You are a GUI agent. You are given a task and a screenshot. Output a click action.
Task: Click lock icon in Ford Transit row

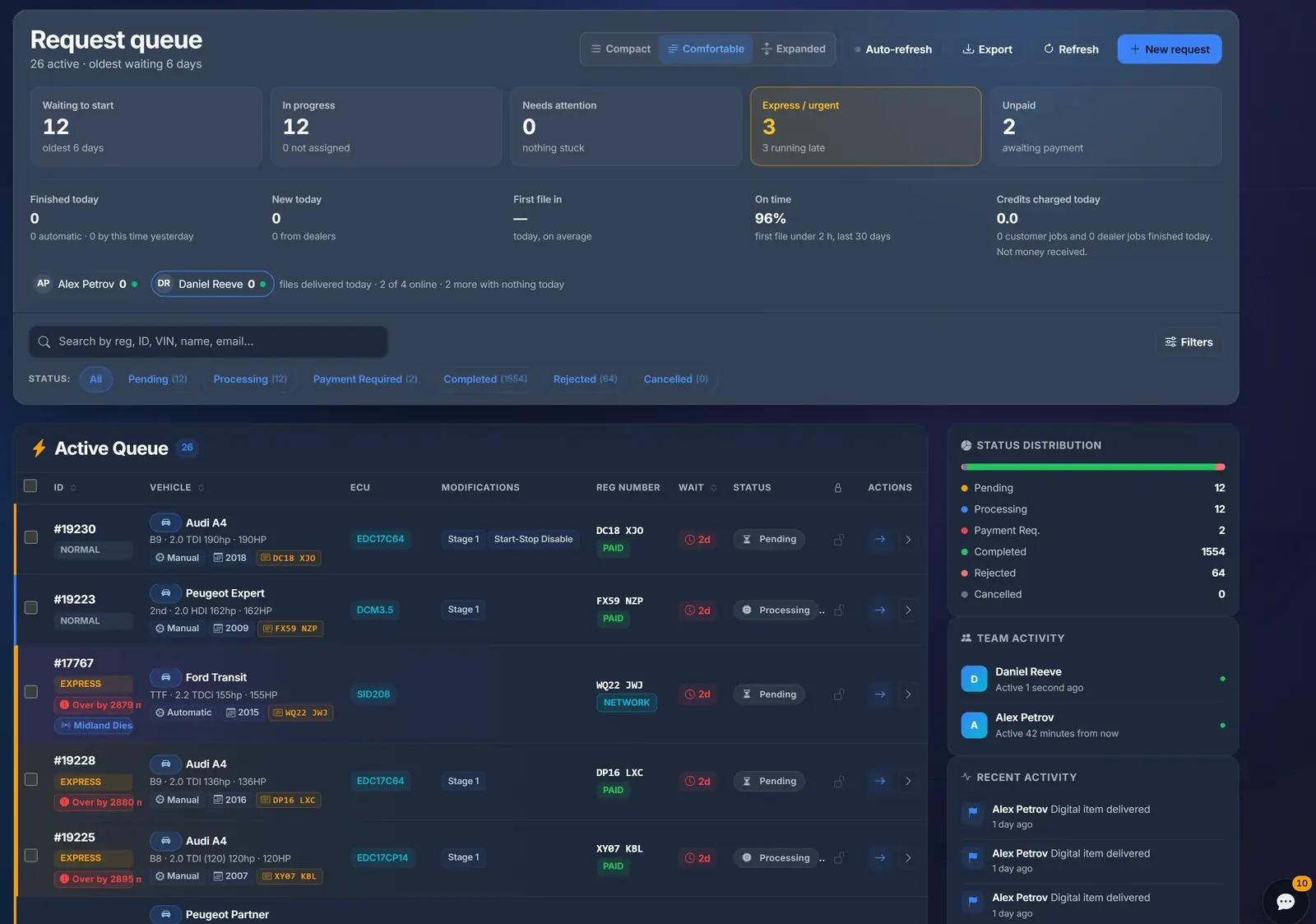tap(839, 694)
